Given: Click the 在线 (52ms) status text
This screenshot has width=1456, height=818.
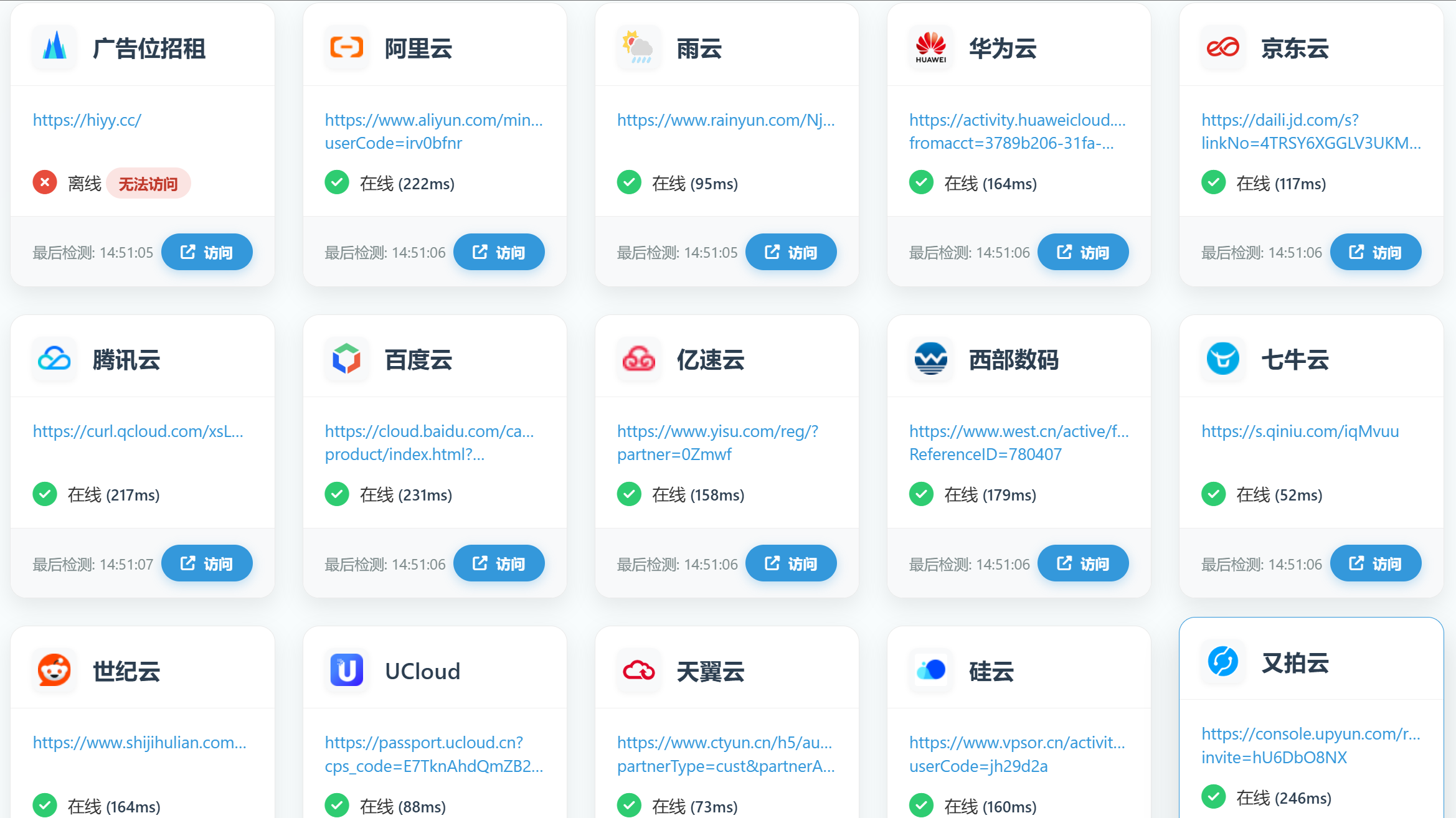Looking at the screenshot, I should 1279,495.
